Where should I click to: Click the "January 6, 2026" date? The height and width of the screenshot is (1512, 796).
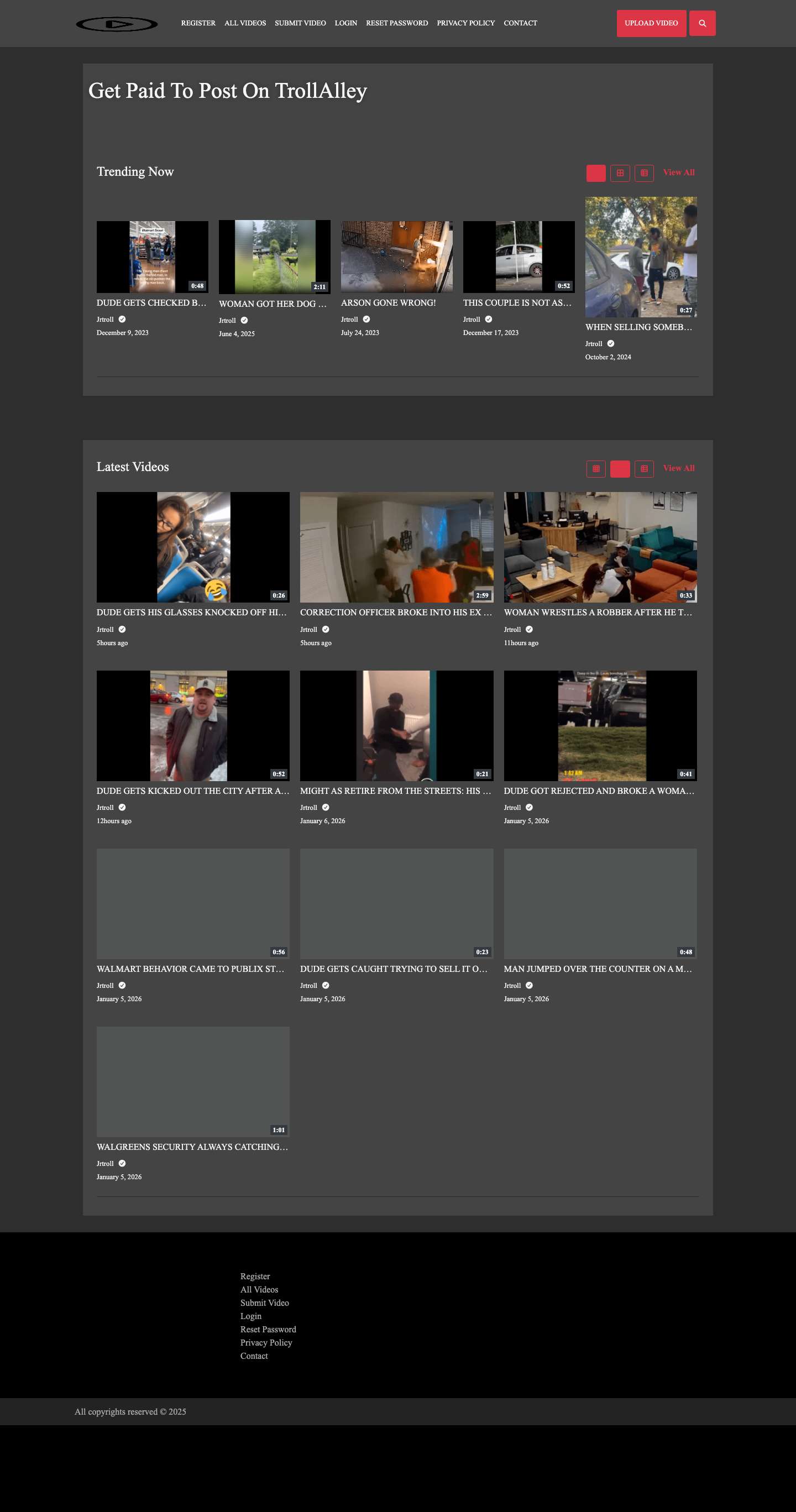(322, 820)
